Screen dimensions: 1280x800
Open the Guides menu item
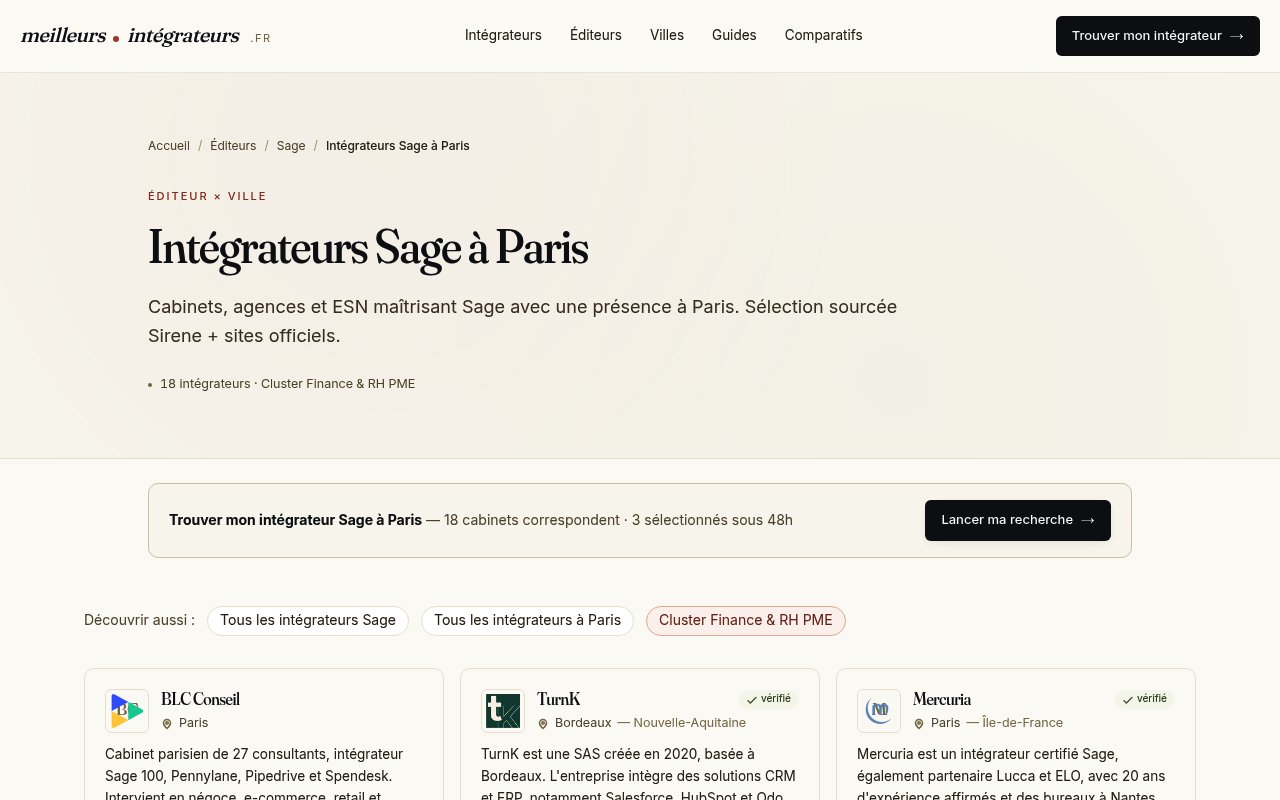pos(734,35)
